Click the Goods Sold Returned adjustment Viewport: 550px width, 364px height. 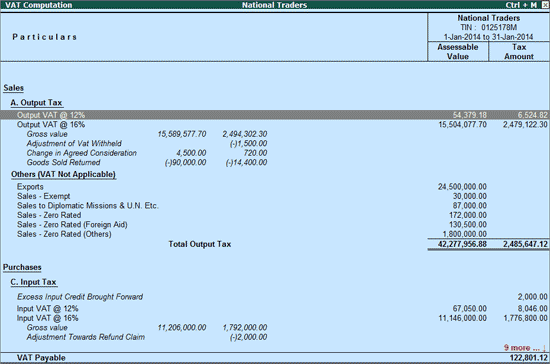tap(147, 162)
